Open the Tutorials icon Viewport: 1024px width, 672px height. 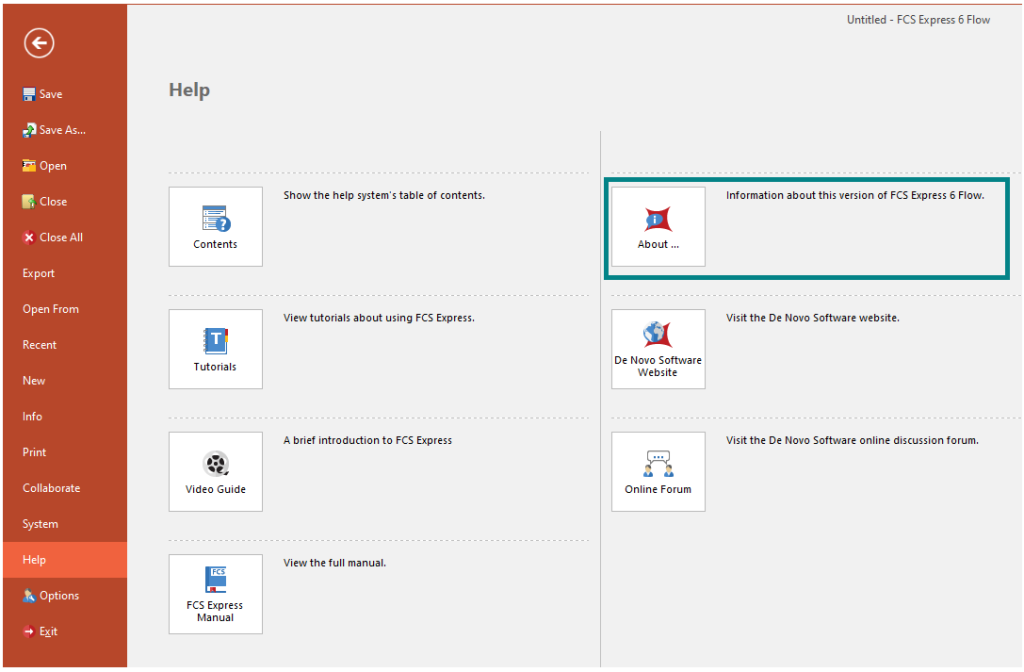tap(215, 348)
